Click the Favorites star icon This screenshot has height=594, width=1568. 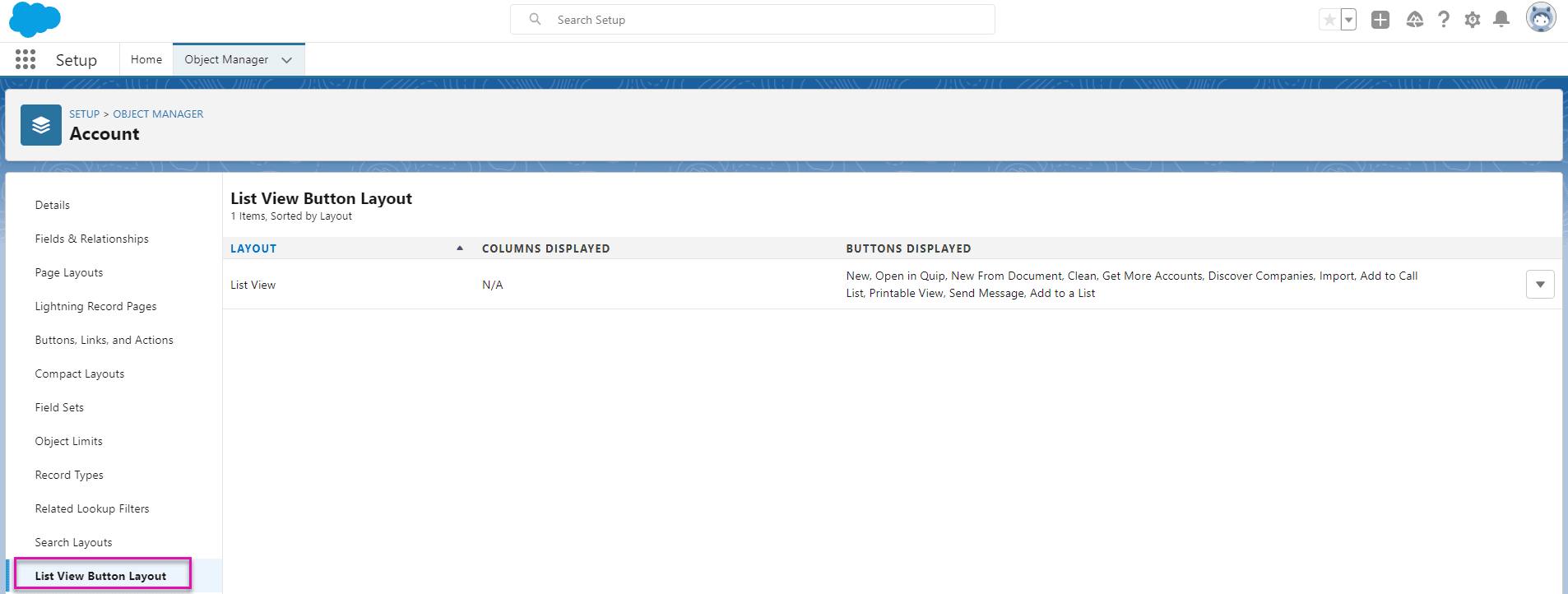click(x=1329, y=20)
